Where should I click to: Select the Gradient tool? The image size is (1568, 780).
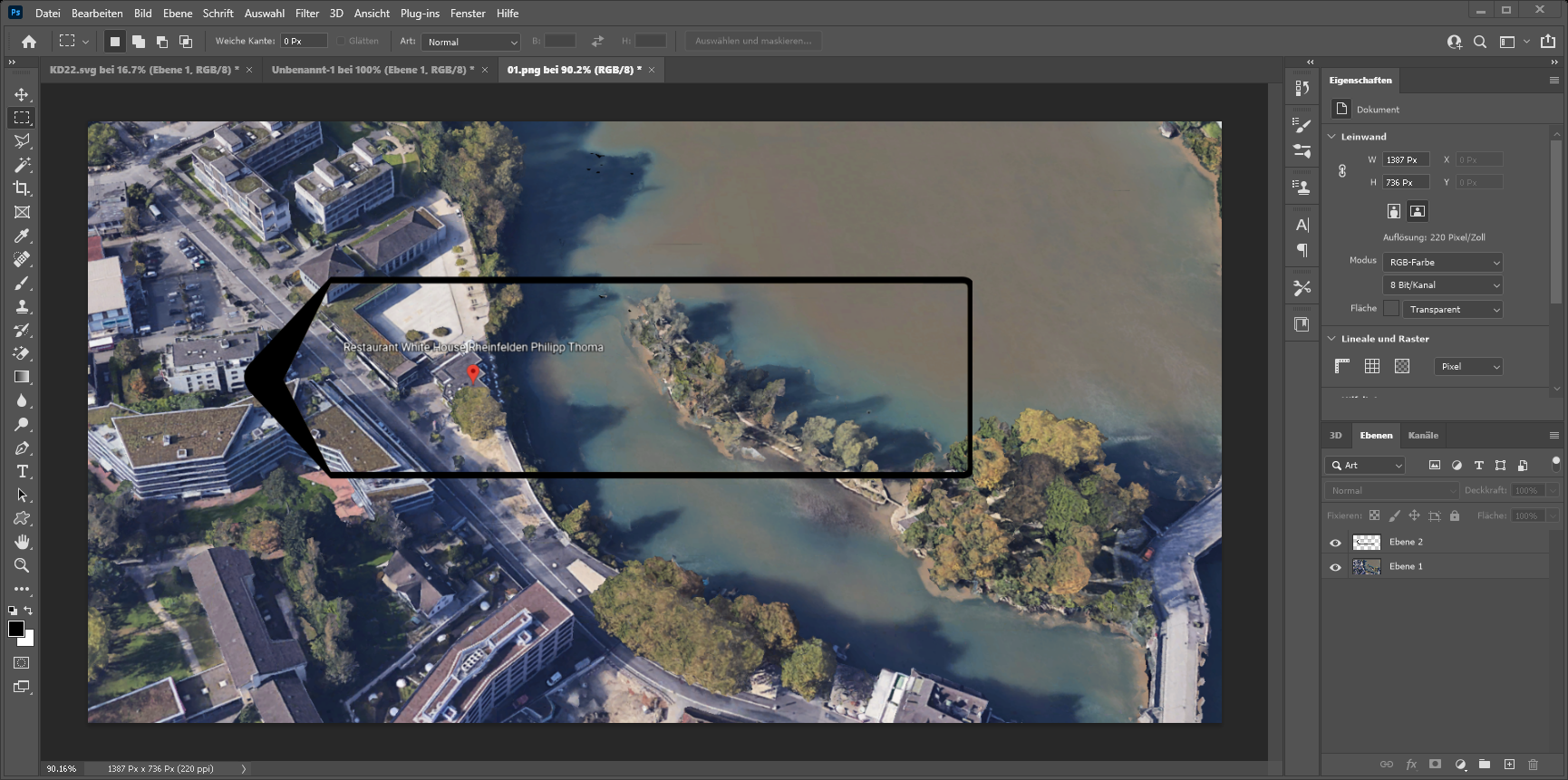coord(22,377)
